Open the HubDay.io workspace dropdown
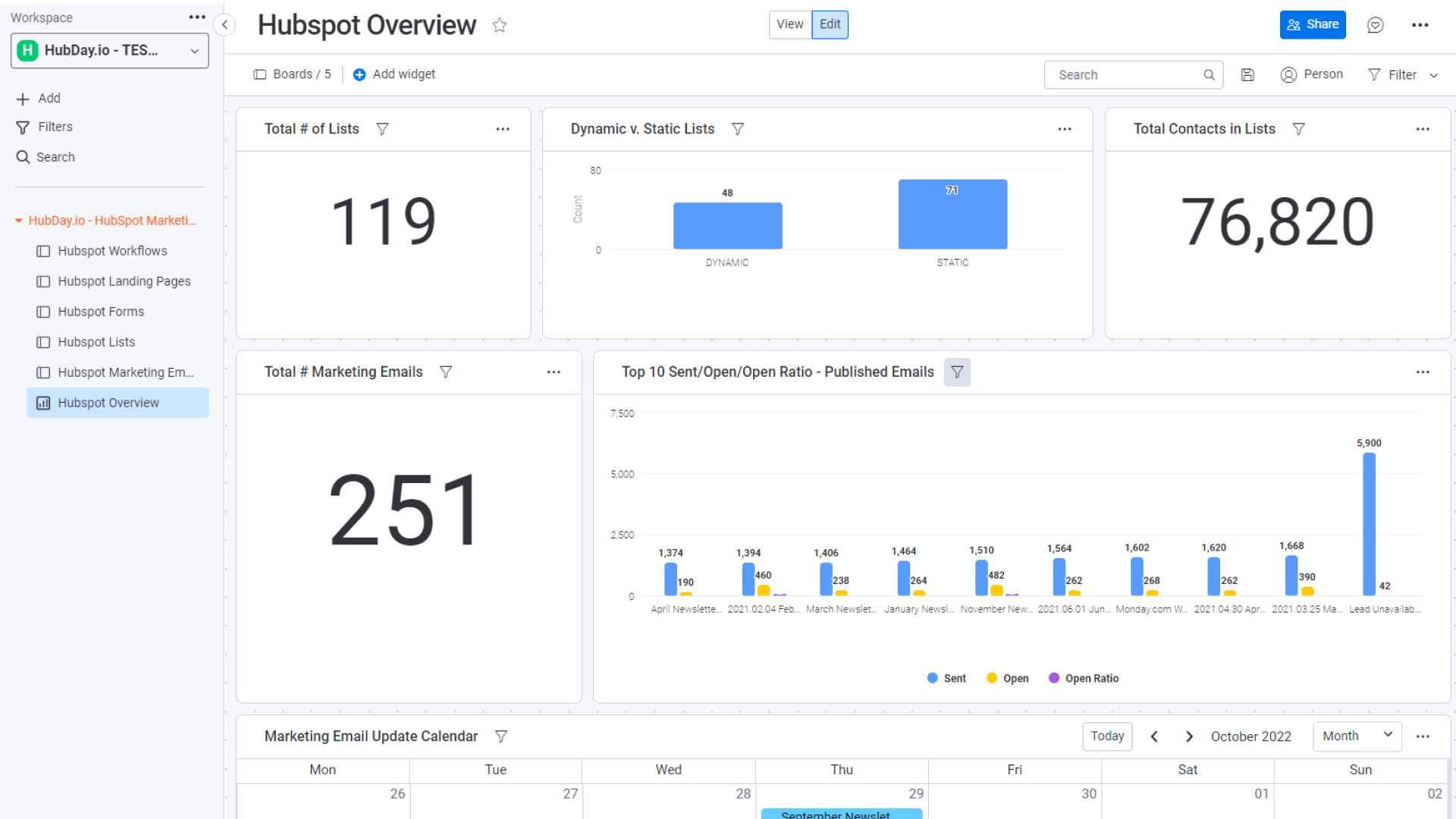The height and width of the screenshot is (819, 1456). 110,51
